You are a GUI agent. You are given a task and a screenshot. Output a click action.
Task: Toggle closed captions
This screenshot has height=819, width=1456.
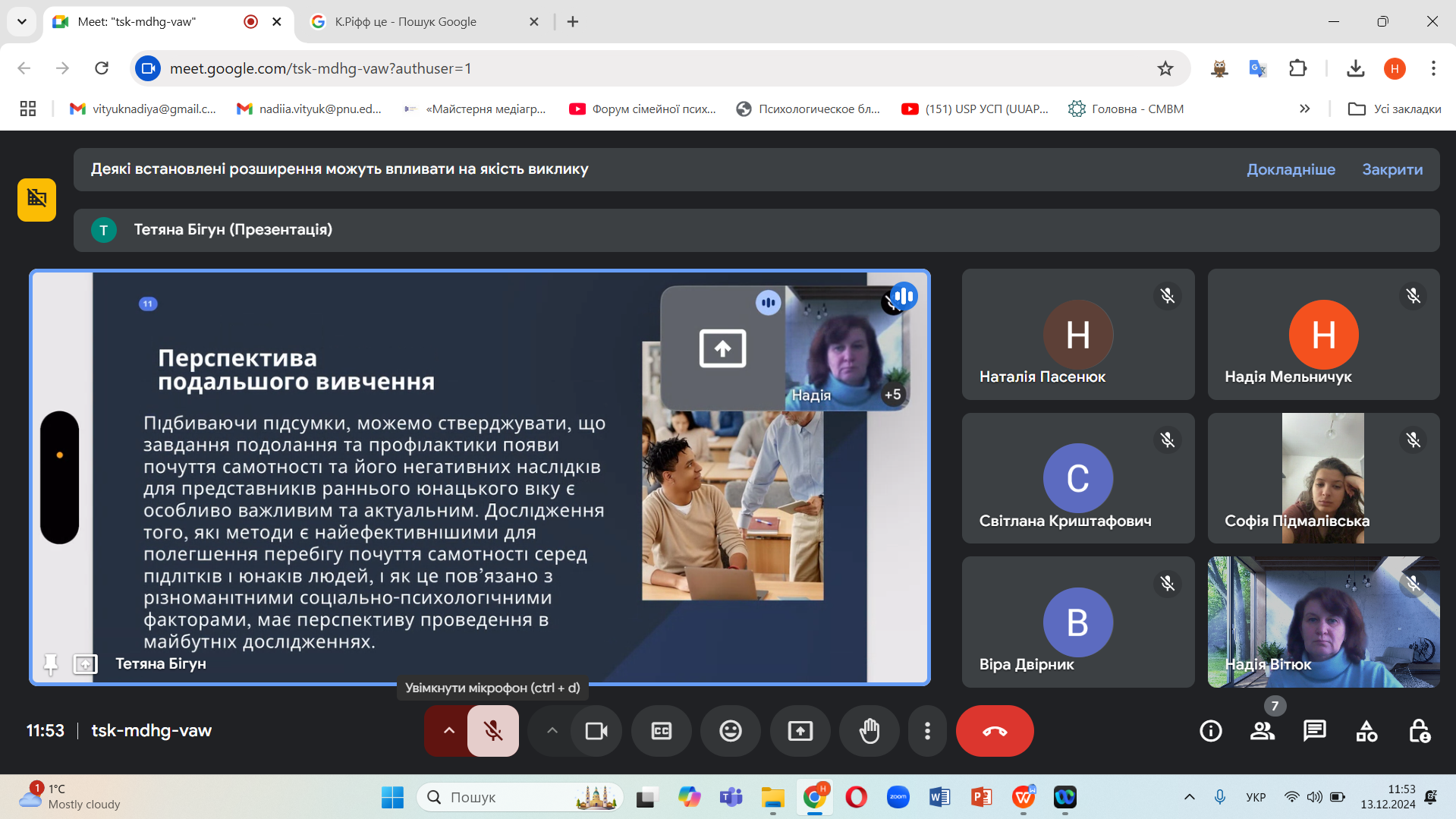coord(662,731)
